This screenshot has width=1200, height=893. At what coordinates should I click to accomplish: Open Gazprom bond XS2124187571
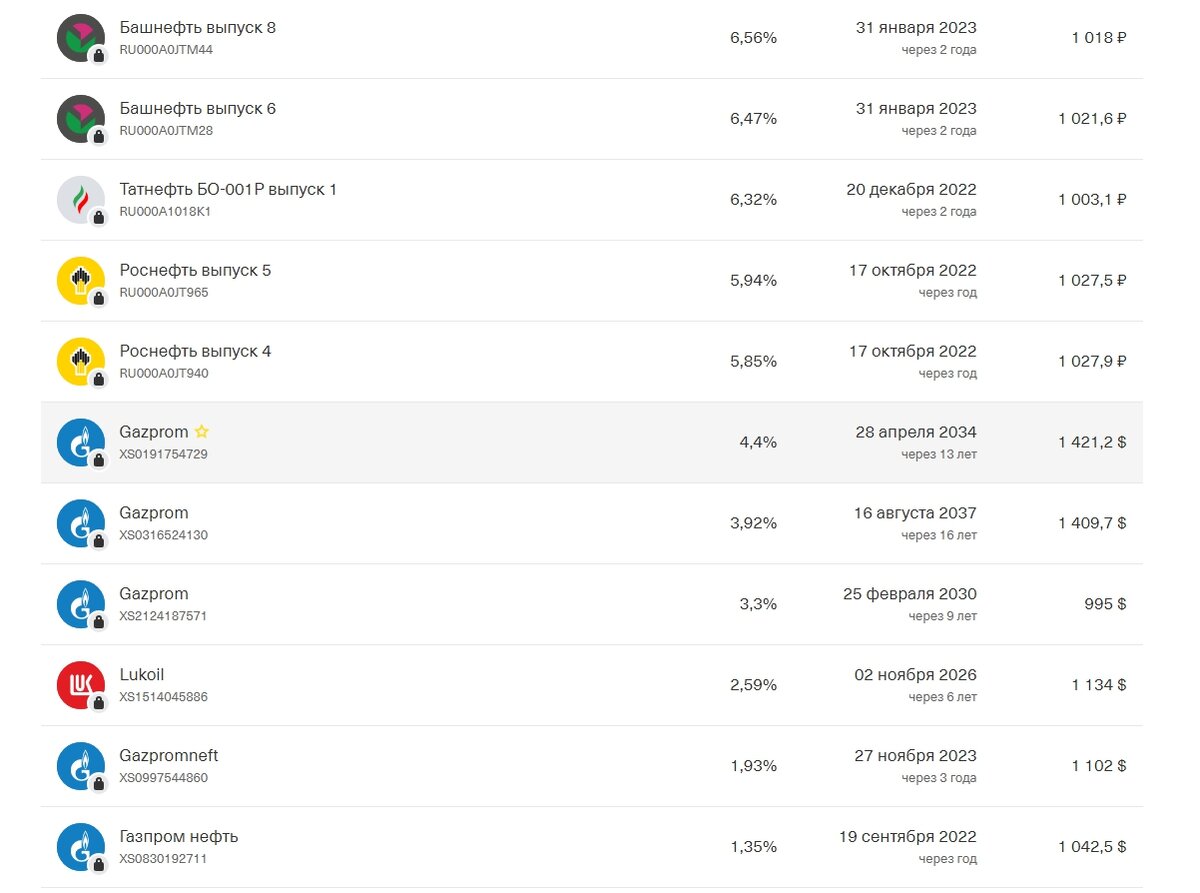(x=592, y=604)
